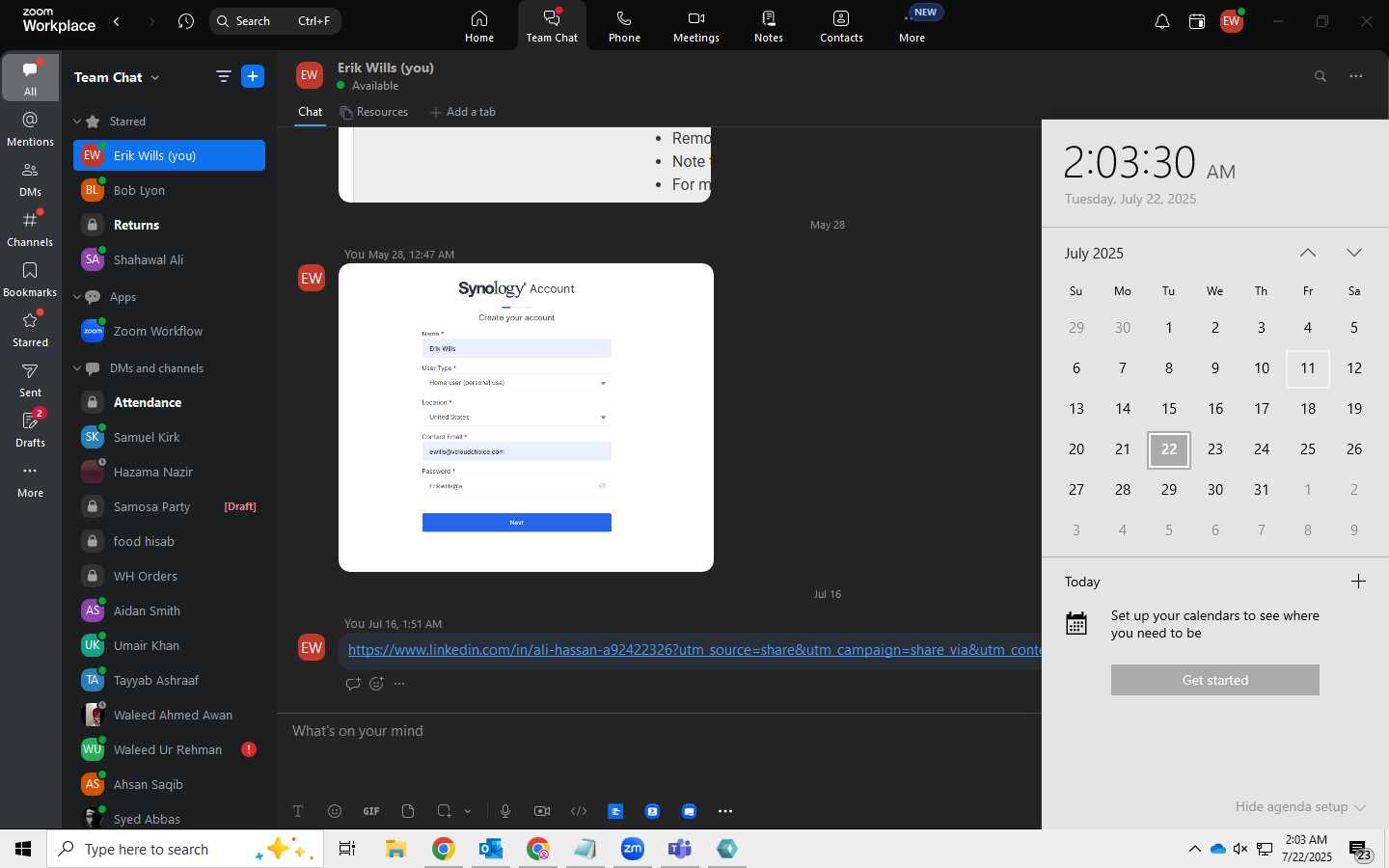Click the blue new chat plus button
Viewport: 1389px width, 868px height.
253,76
